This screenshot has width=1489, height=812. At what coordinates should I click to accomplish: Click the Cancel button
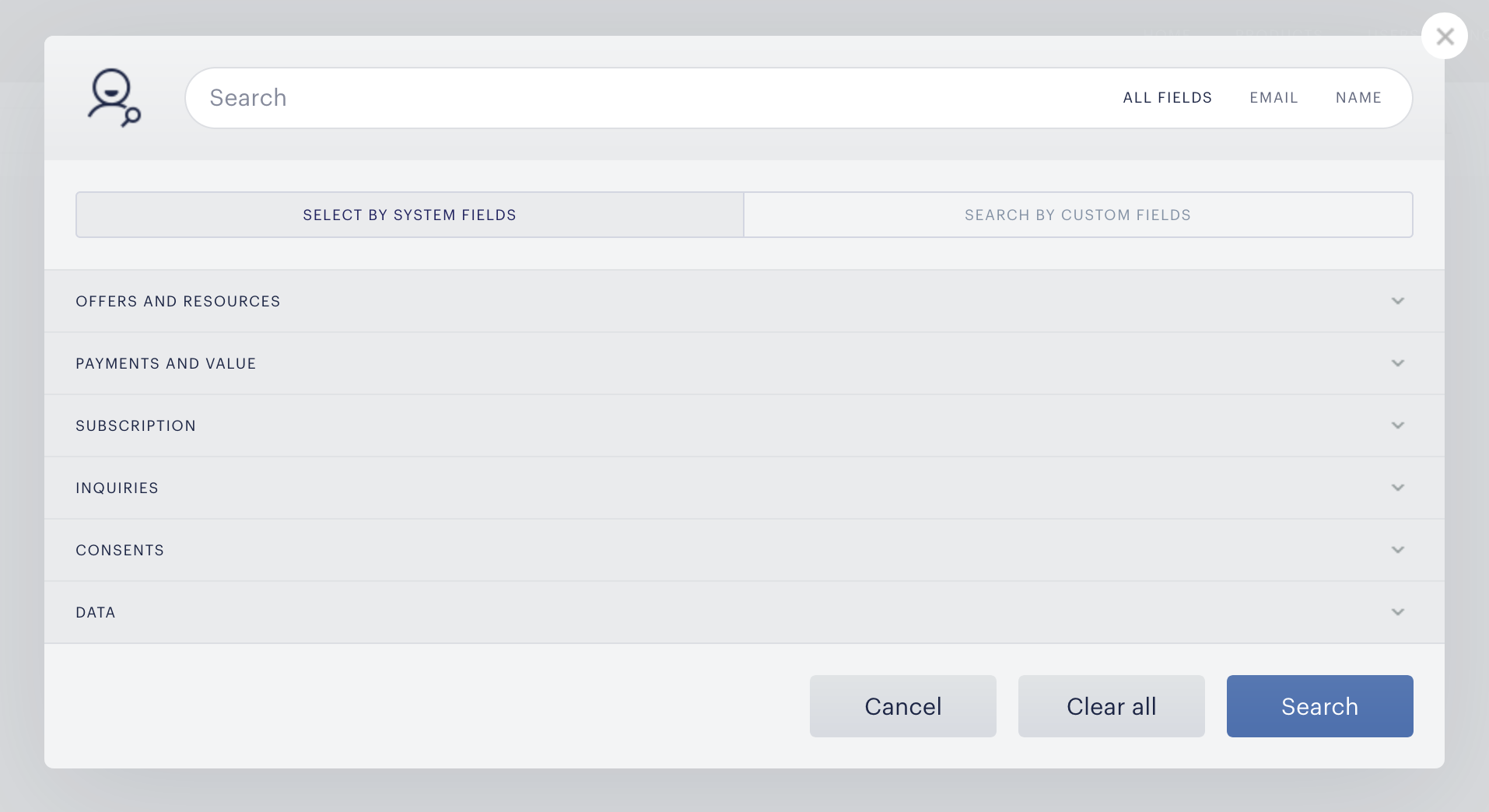[903, 706]
